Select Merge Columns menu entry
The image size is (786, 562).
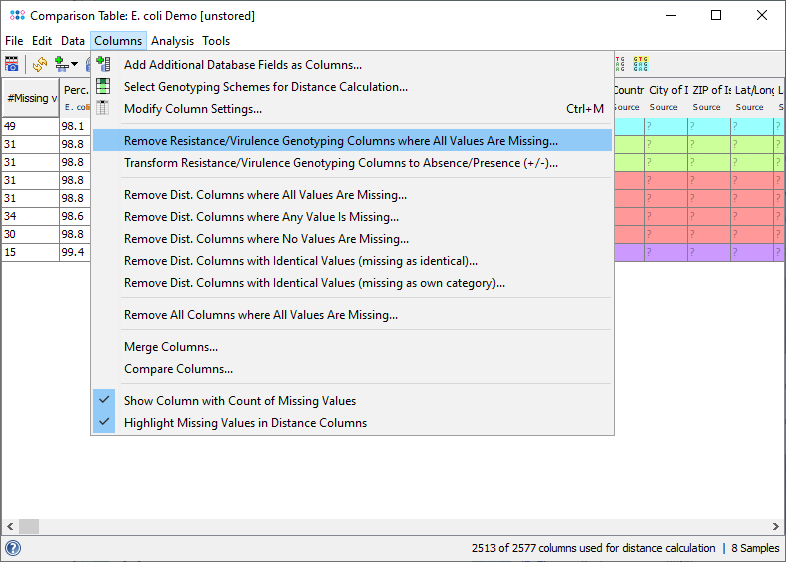[x=170, y=347]
